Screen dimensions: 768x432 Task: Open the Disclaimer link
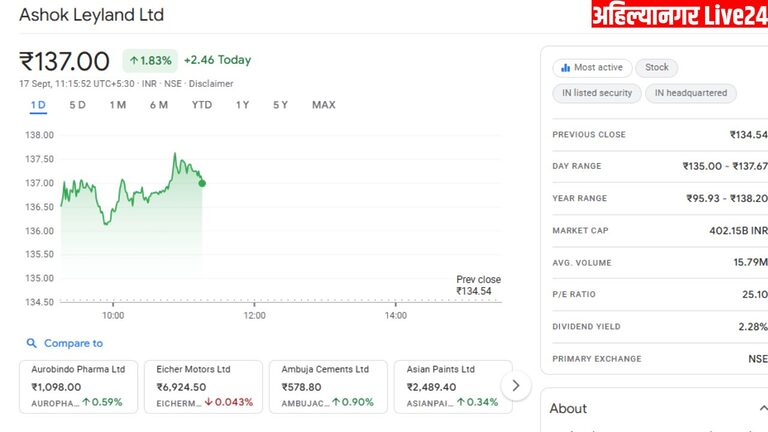coord(211,84)
